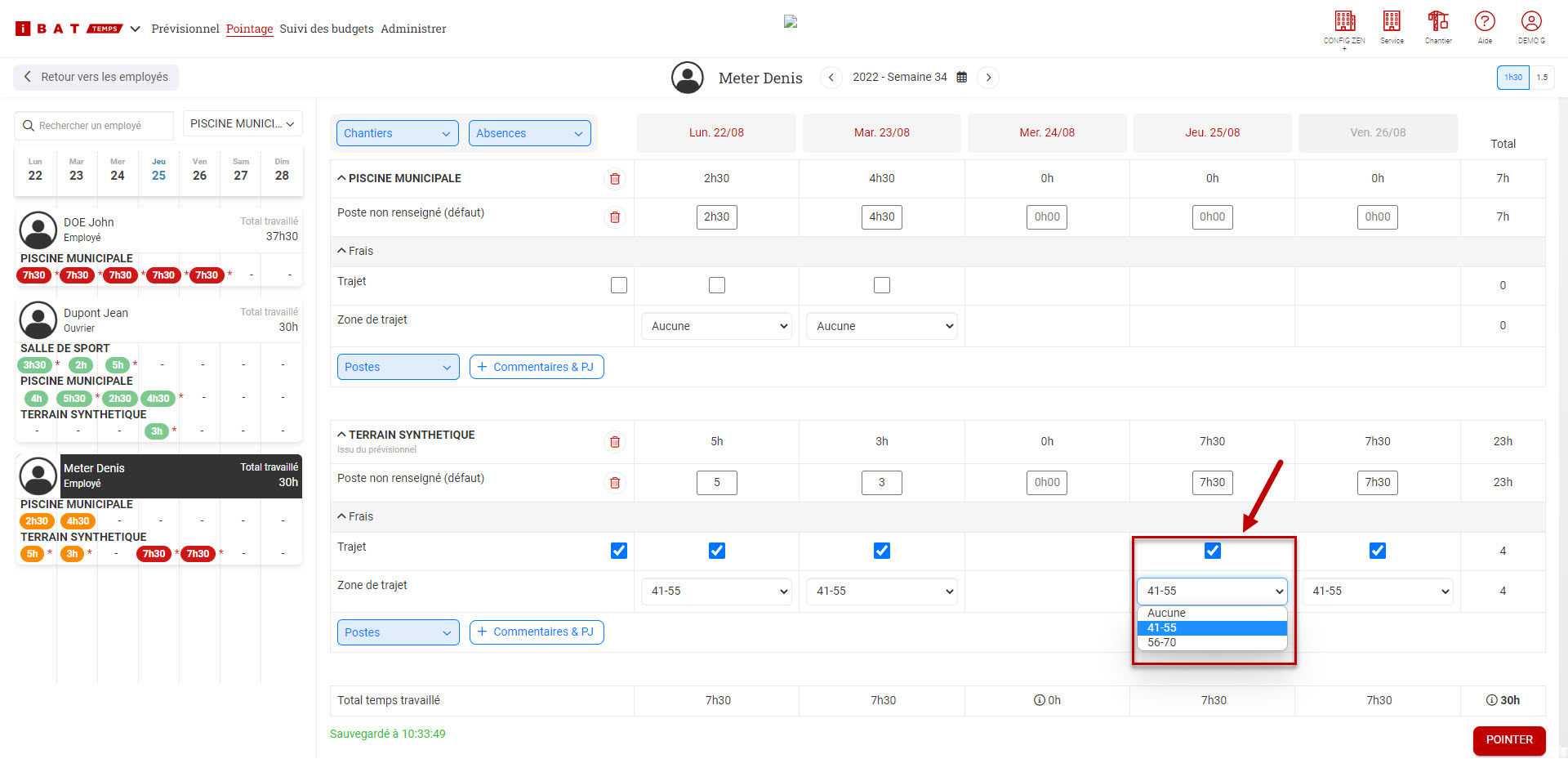Open the Absences dropdown

tap(529, 133)
